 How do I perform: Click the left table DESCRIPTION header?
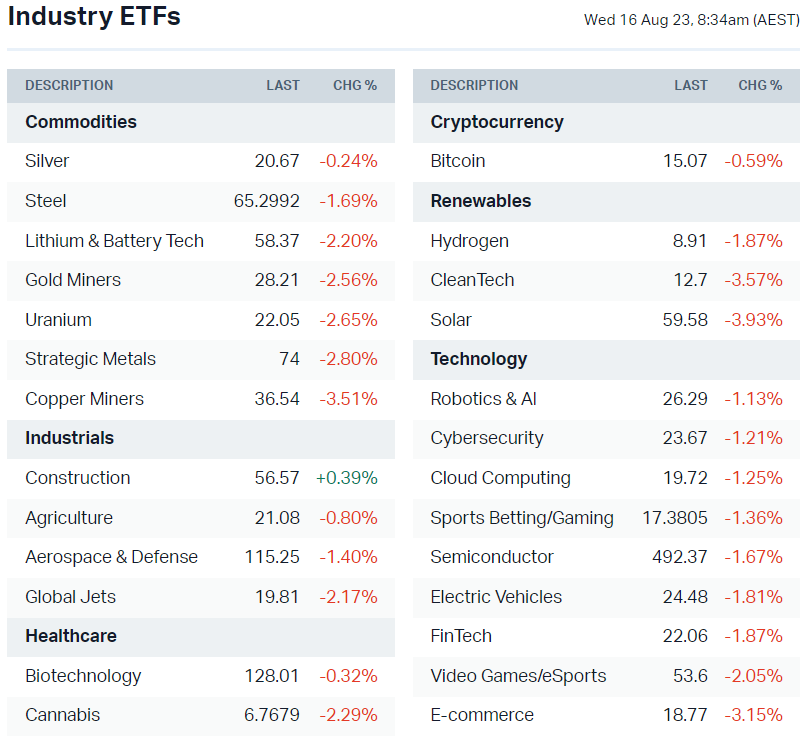[x=69, y=86]
